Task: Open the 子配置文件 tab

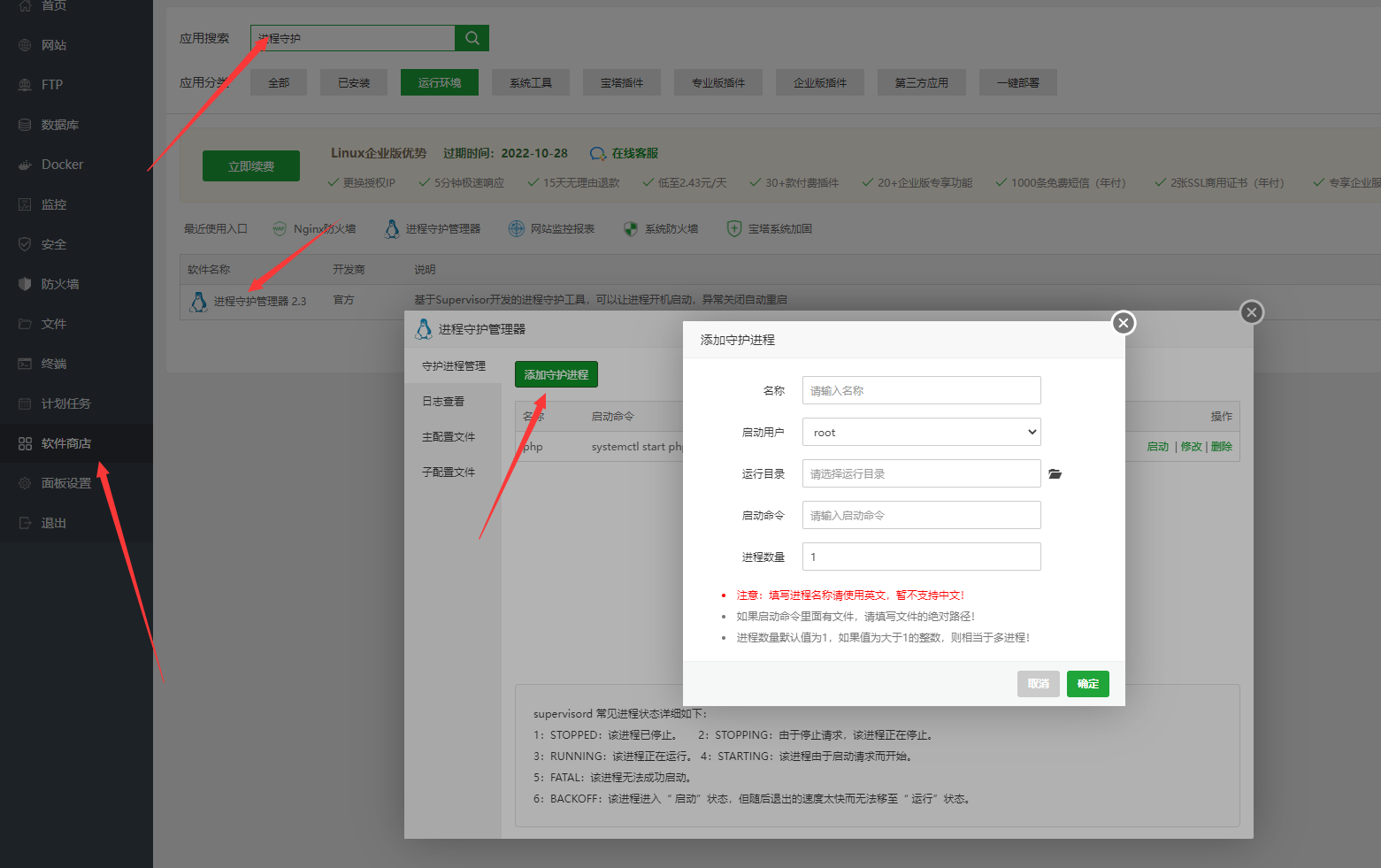Action: [x=453, y=472]
